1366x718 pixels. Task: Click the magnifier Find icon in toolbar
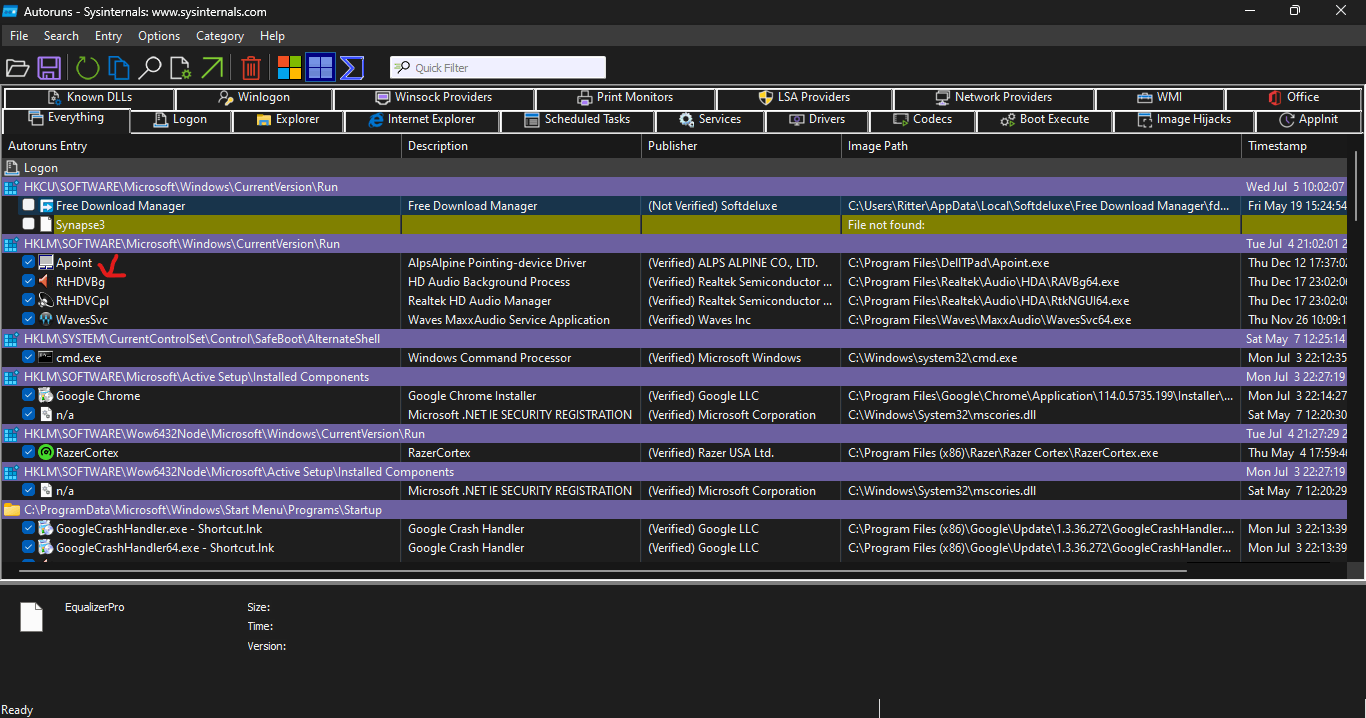click(x=150, y=68)
